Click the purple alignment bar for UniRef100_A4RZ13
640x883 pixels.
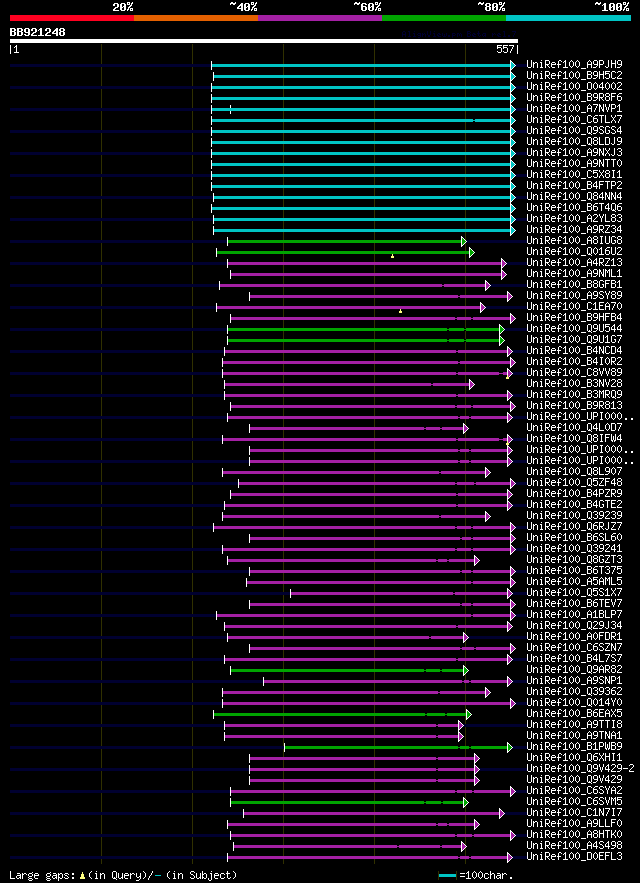click(x=367, y=264)
